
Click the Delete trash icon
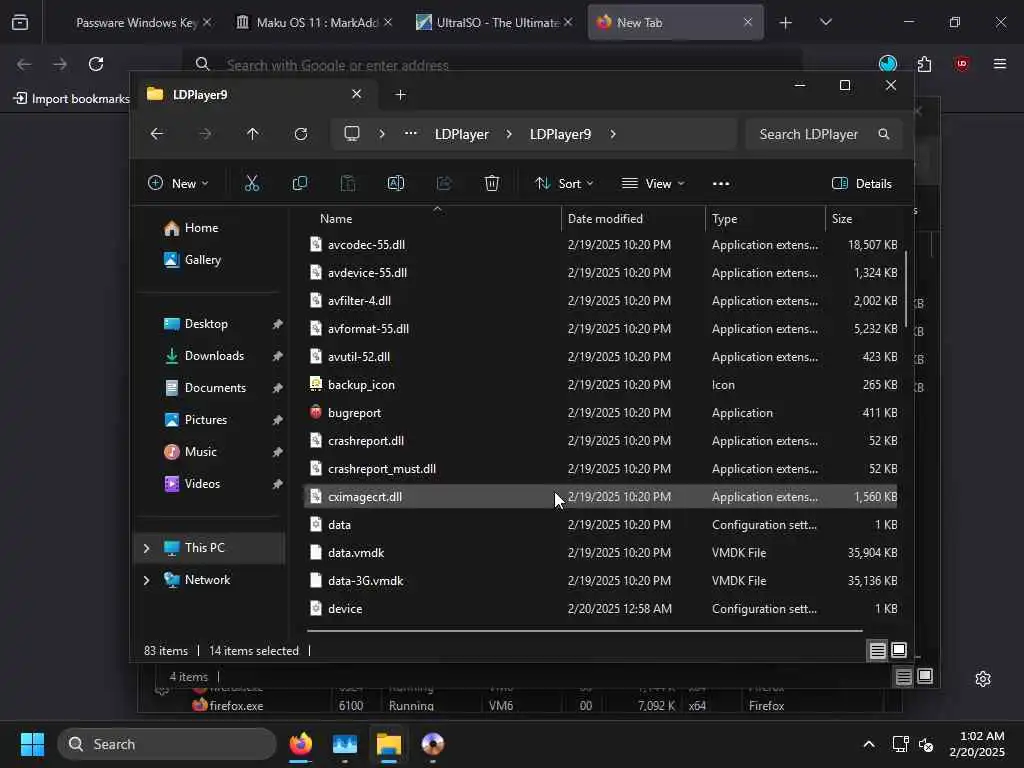click(492, 184)
